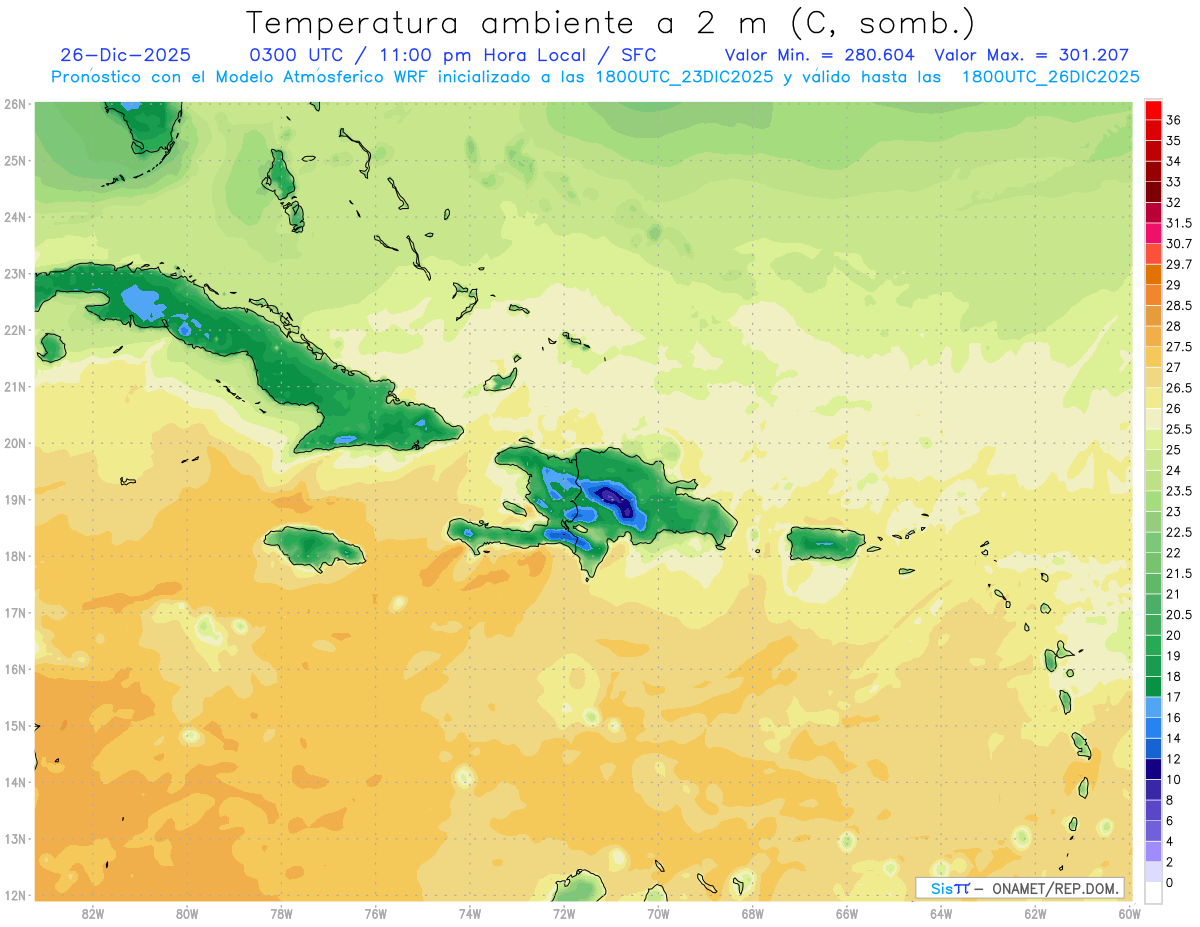The height and width of the screenshot is (927, 1200).
Task: Click the '19N' latitude label
Action: (x=14, y=499)
